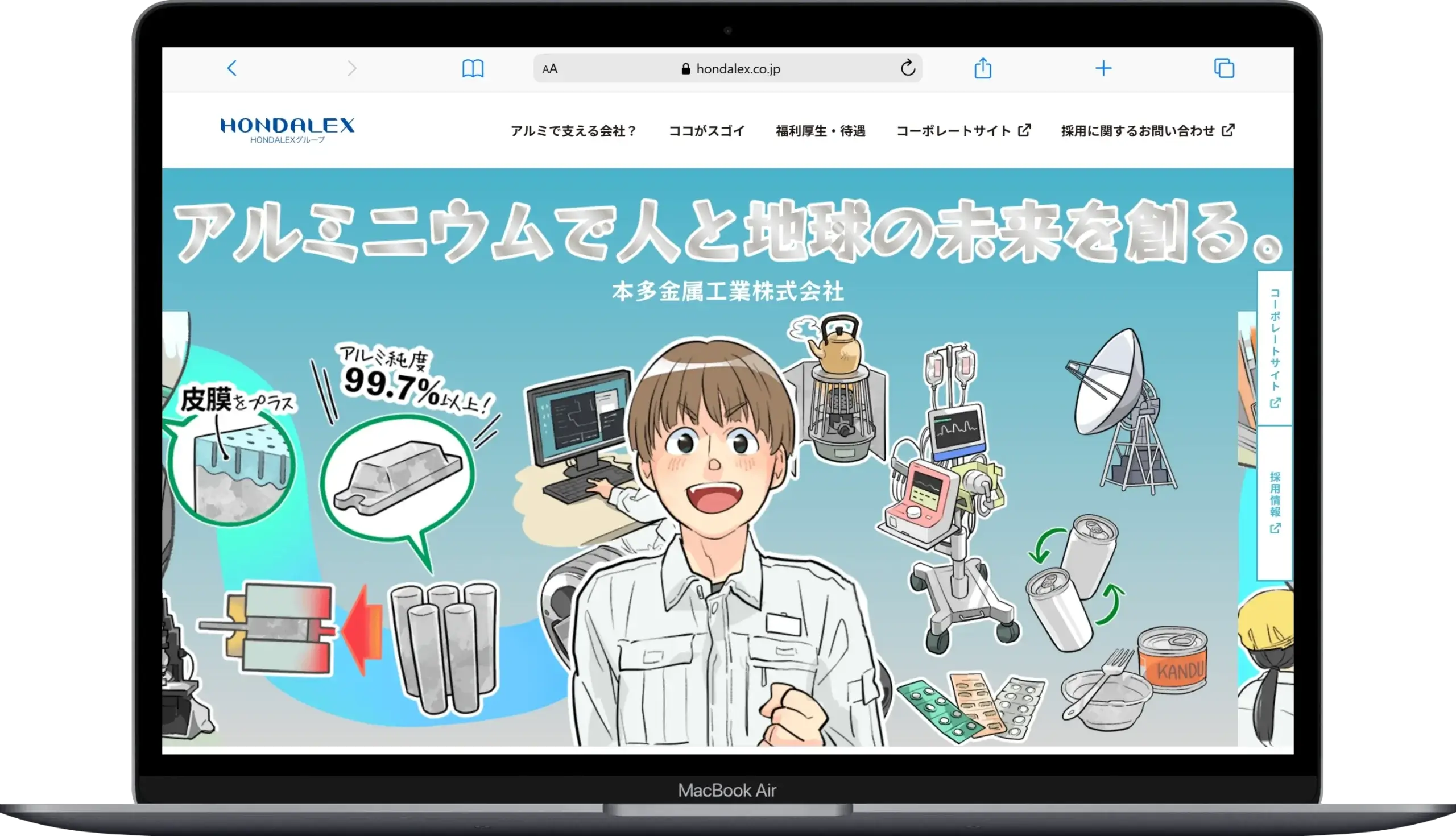The height and width of the screenshot is (836, 1456).
Task: Select 福利厚生・待遇 in the navigation
Action: 821,131
